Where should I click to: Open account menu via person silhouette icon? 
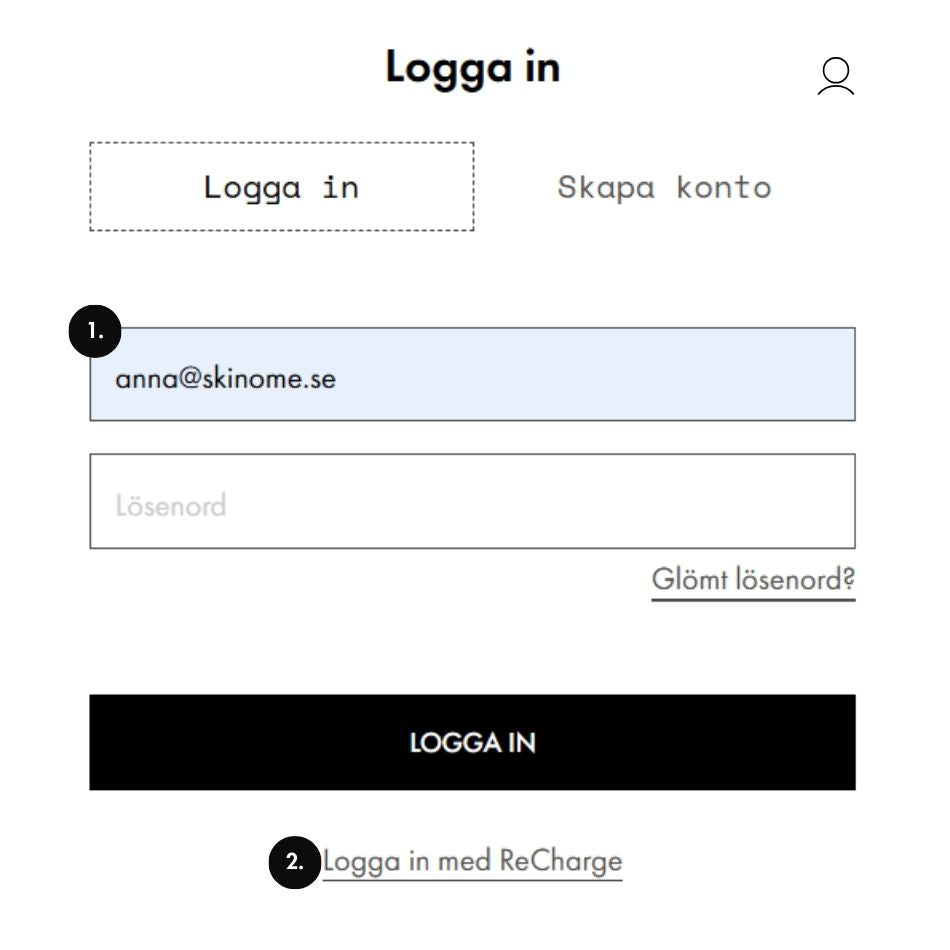click(x=836, y=76)
